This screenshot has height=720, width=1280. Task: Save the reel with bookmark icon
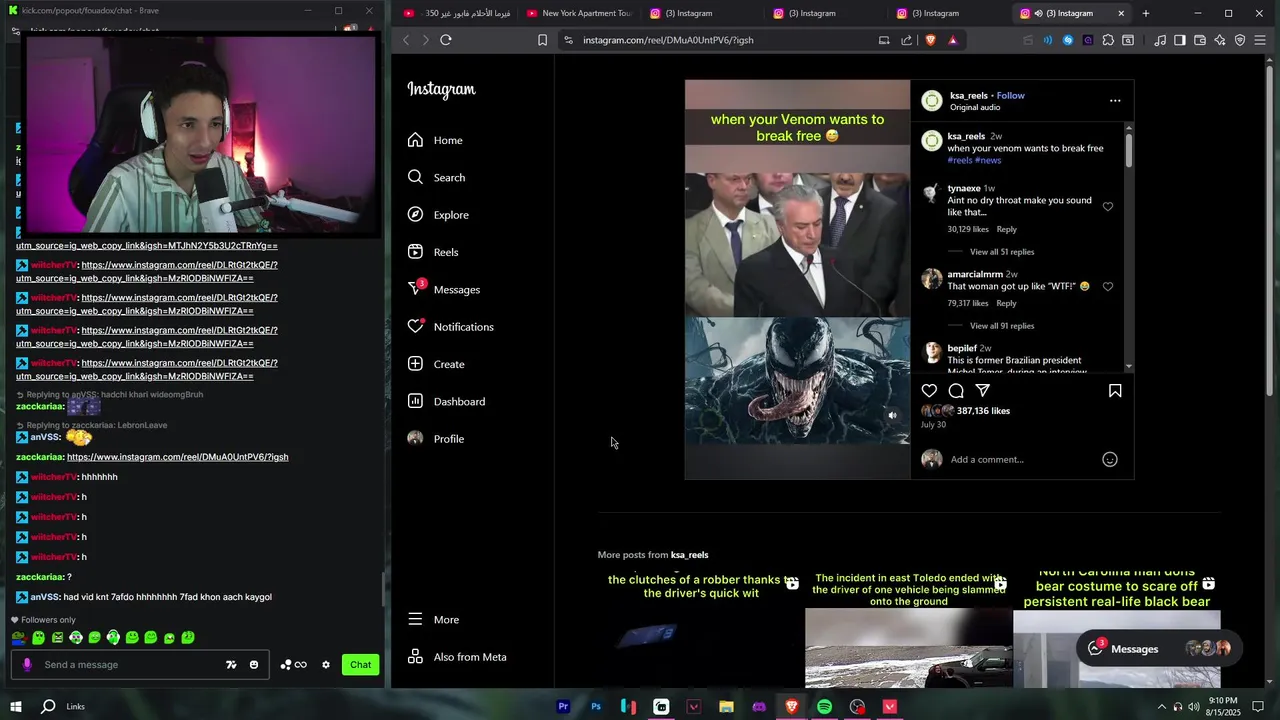(x=1115, y=391)
